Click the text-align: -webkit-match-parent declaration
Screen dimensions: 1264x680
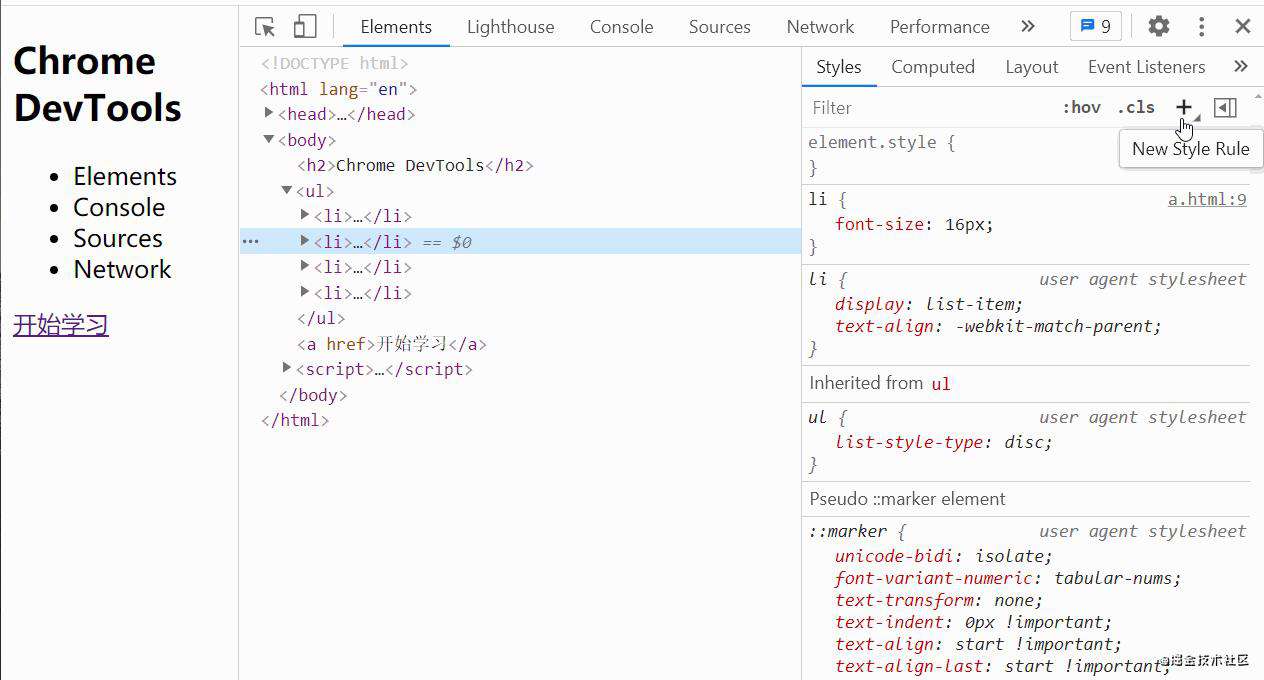999,326
